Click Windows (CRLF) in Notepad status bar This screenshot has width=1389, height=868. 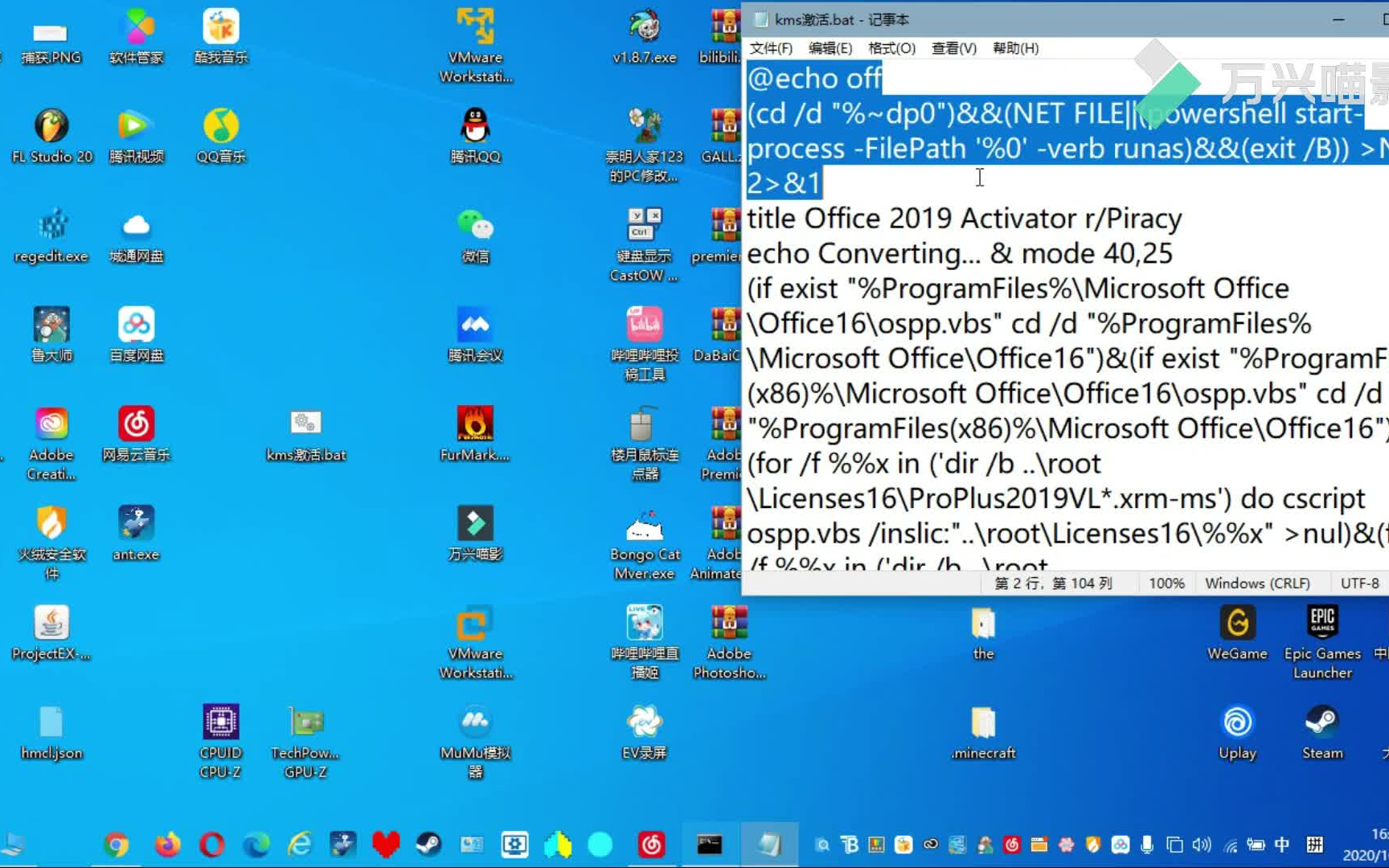pos(1257,583)
